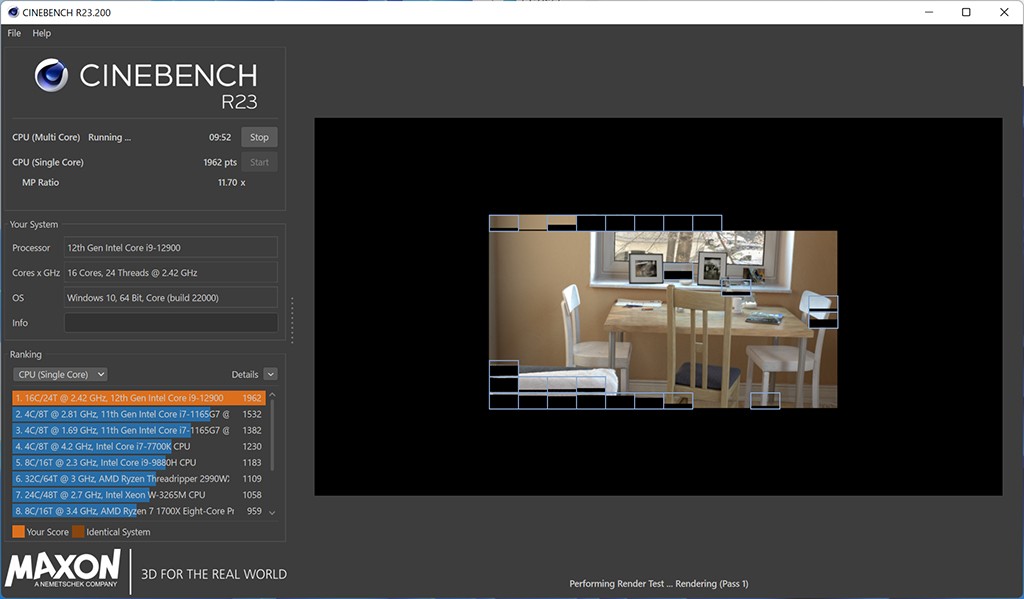
Task: Click the Cinebench logo in the title bar
Action: pos(11,12)
